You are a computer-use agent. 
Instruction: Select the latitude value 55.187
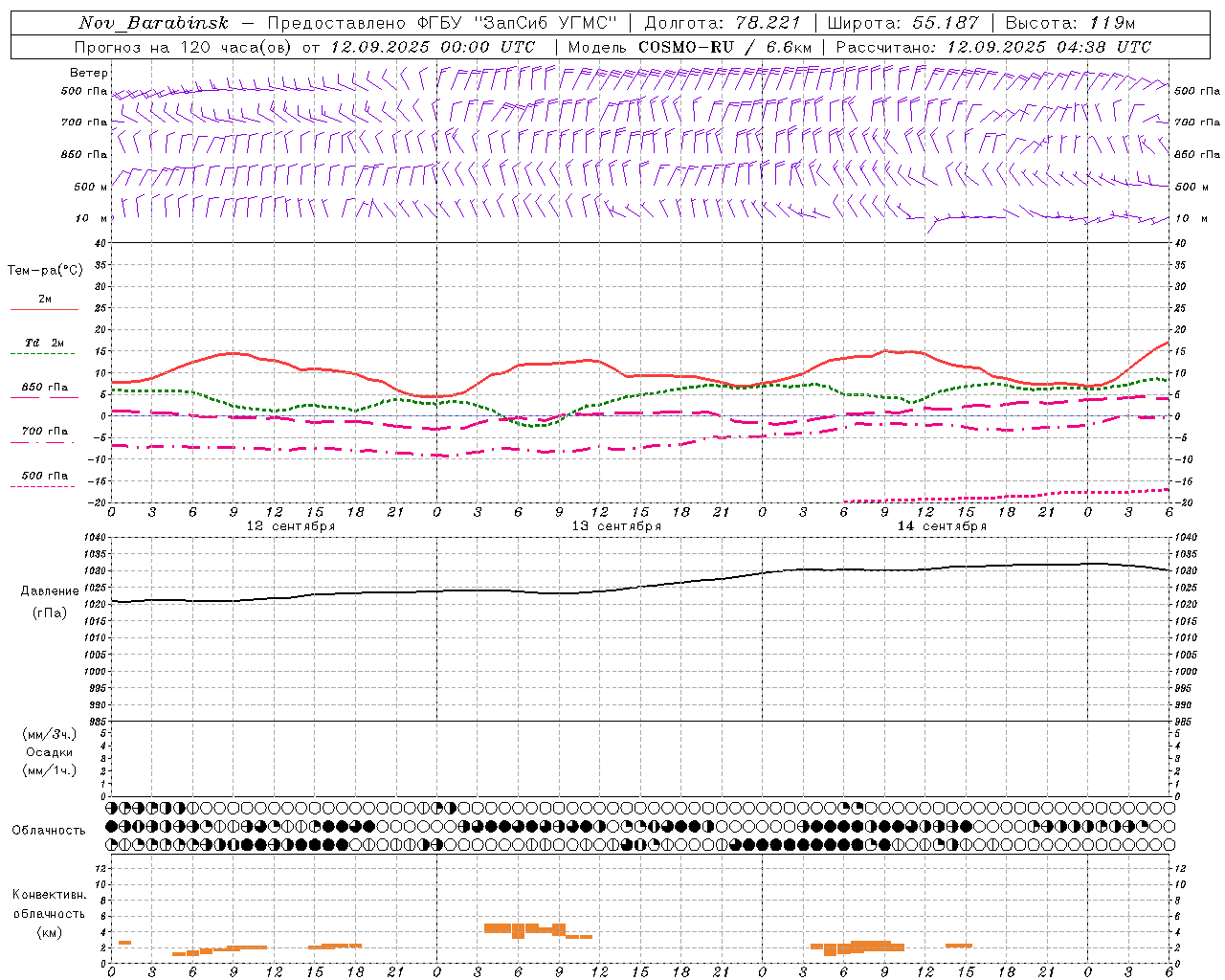pyautogui.click(x=946, y=23)
